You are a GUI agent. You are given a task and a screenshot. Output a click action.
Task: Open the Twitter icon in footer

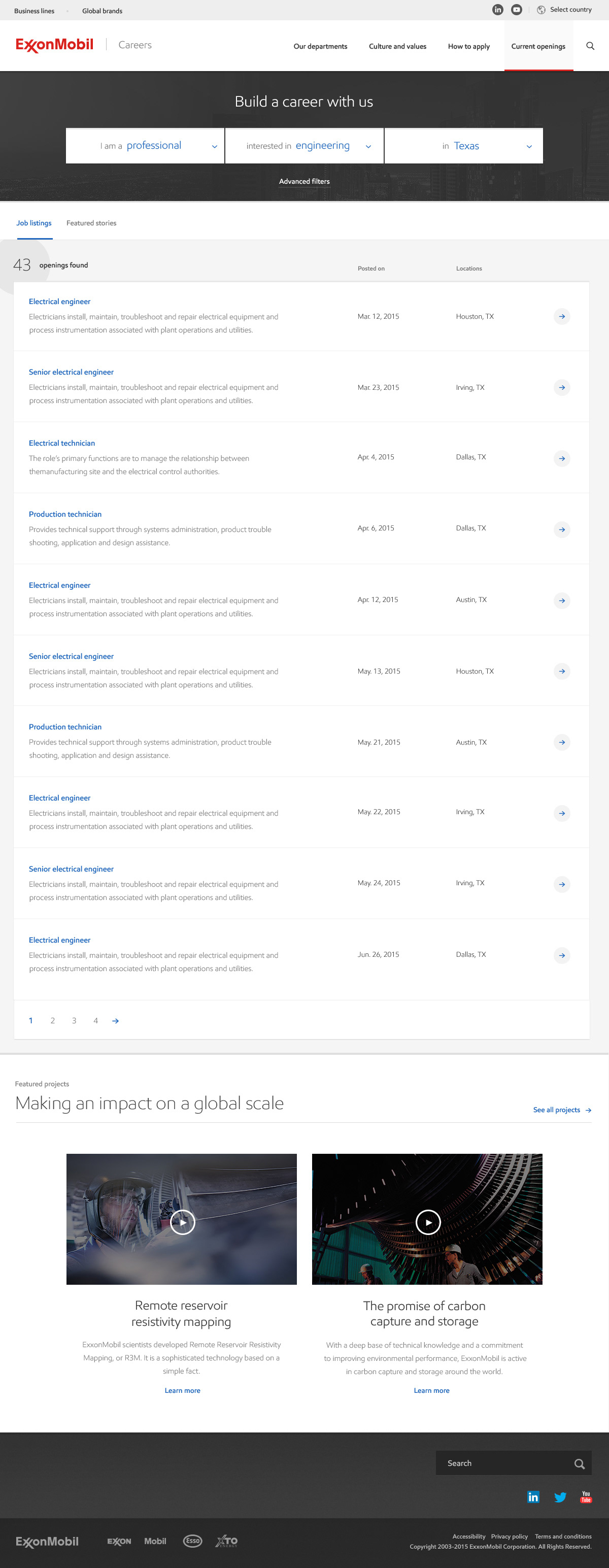[560, 1497]
